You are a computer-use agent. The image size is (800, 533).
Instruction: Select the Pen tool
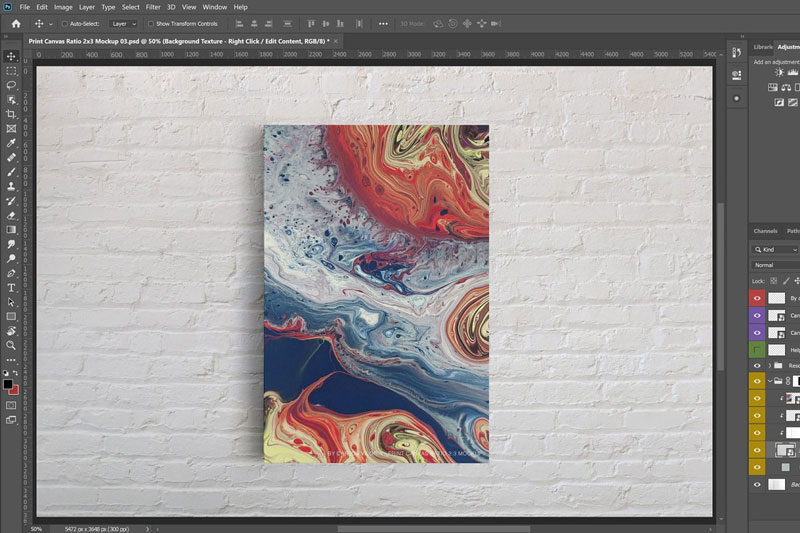tap(11, 273)
